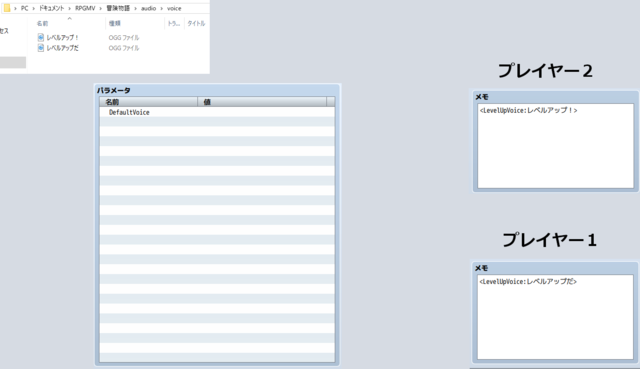Click the OGG ファイル type of レベルアップ!
The width and height of the screenshot is (640, 369).
124,38
